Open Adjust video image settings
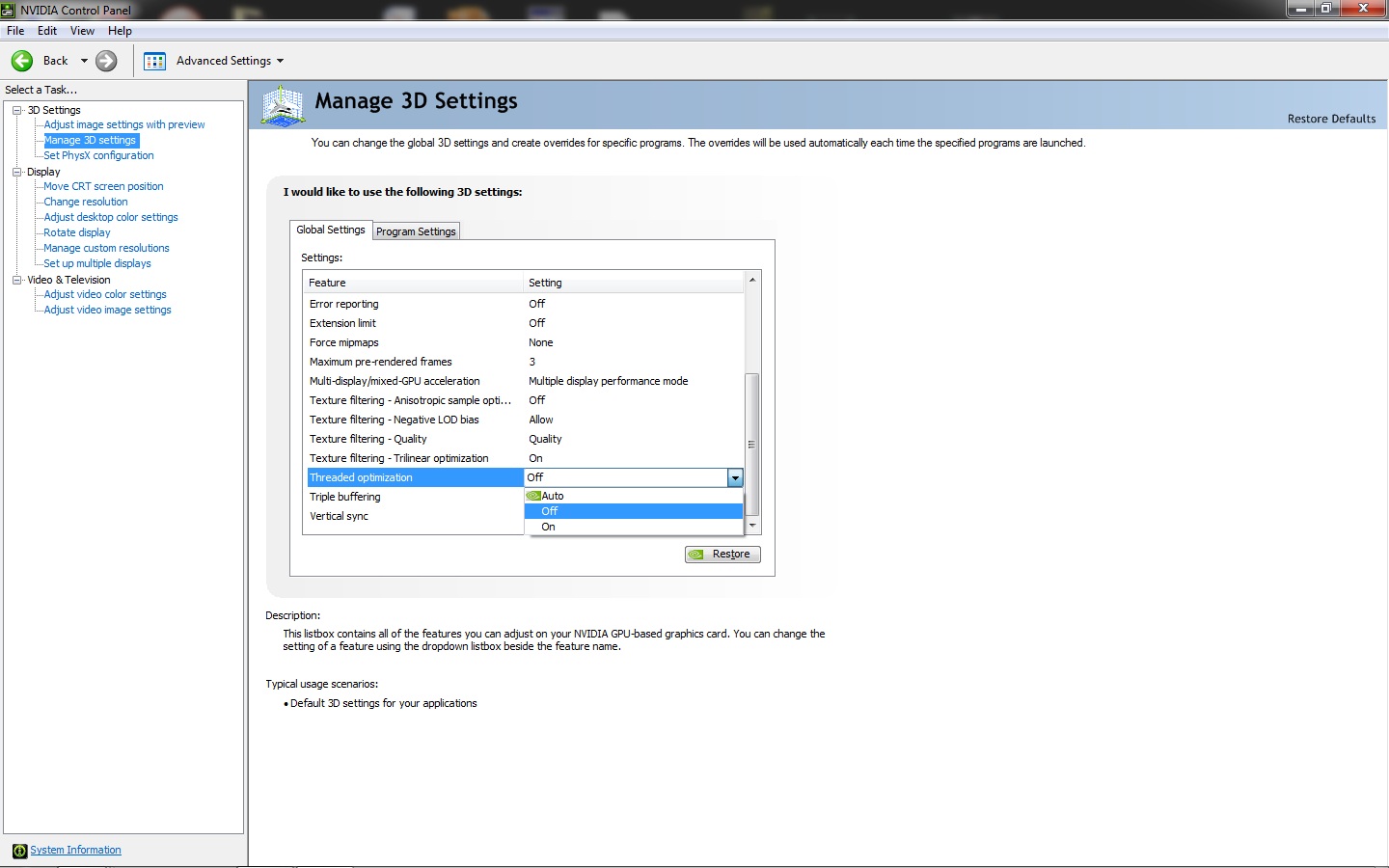 (x=107, y=310)
